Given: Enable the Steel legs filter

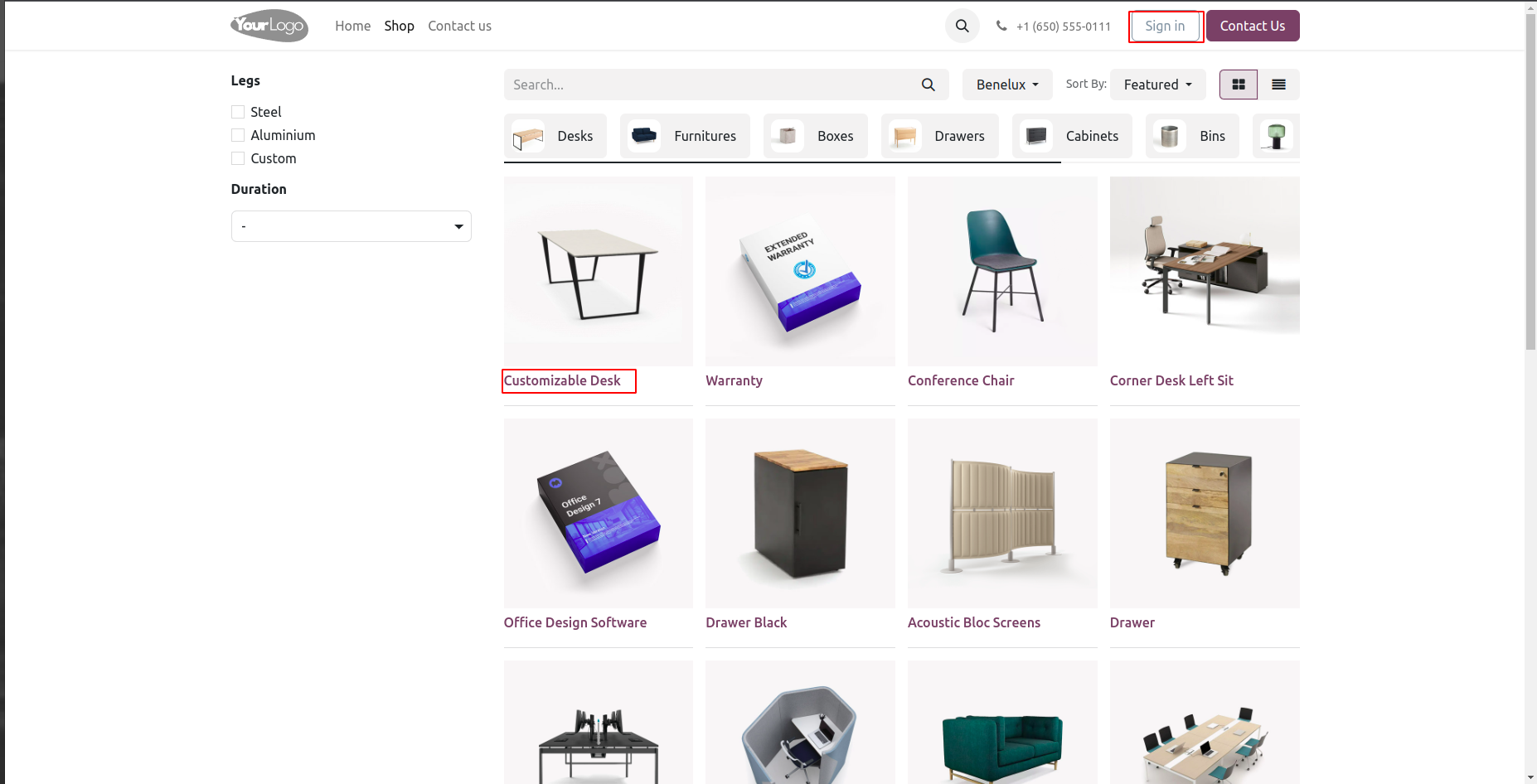Looking at the screenshot, I should (x=238, y=112).
